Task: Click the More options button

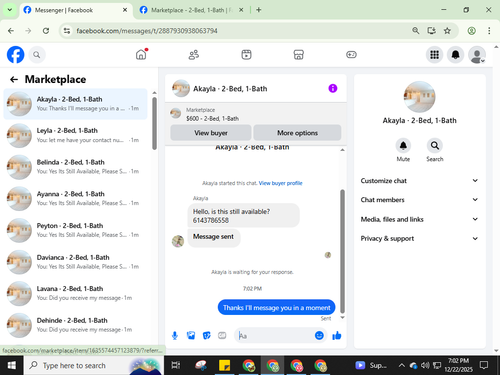Action: [x=297, y=133]
